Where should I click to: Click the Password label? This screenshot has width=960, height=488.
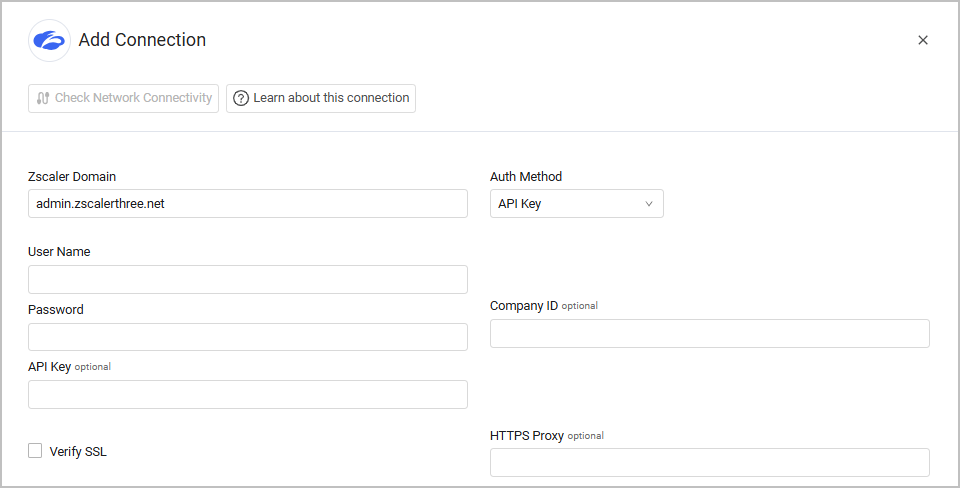(56, 309)
